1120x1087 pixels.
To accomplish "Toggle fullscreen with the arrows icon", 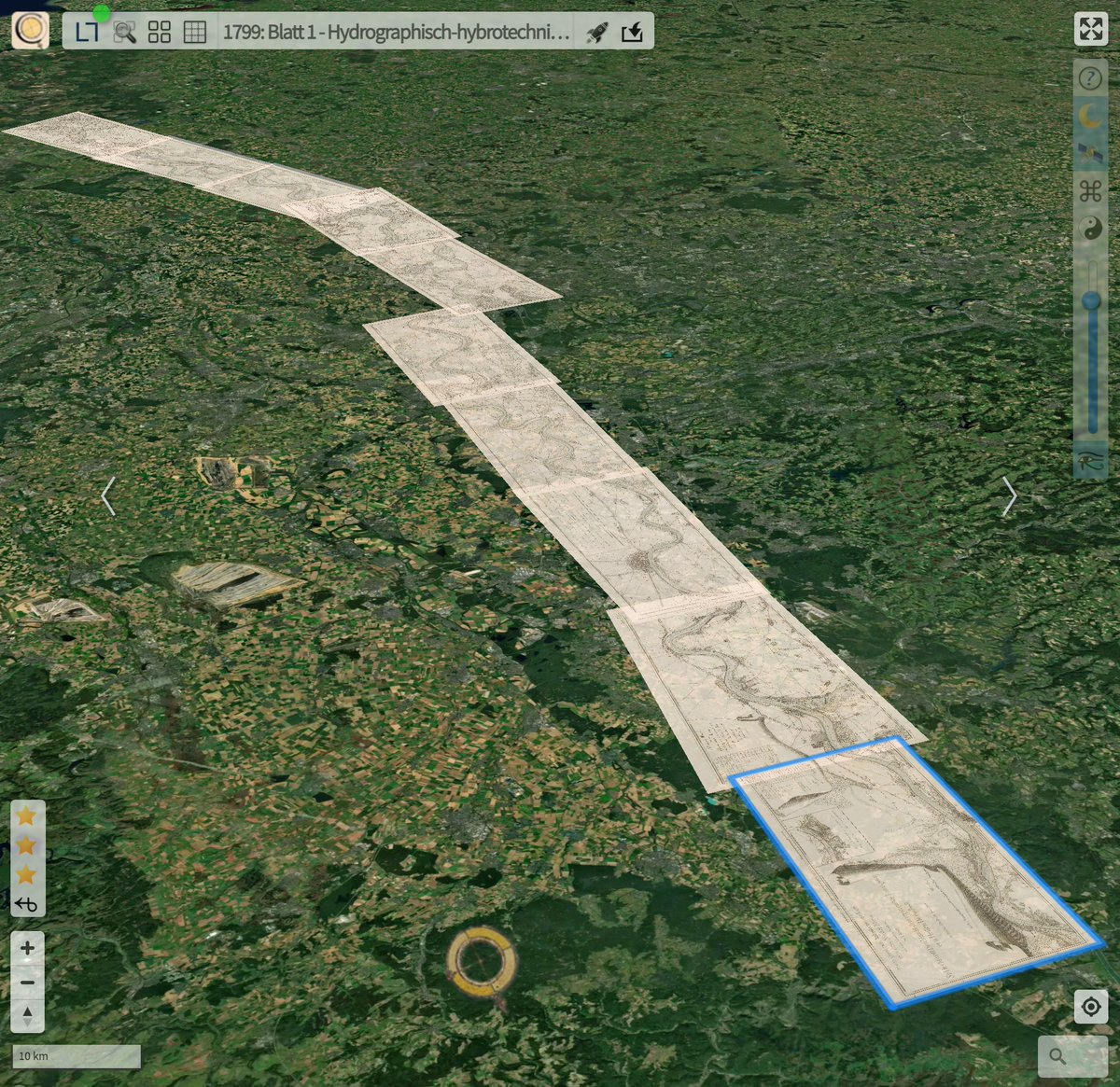I will pos(1091,29).
